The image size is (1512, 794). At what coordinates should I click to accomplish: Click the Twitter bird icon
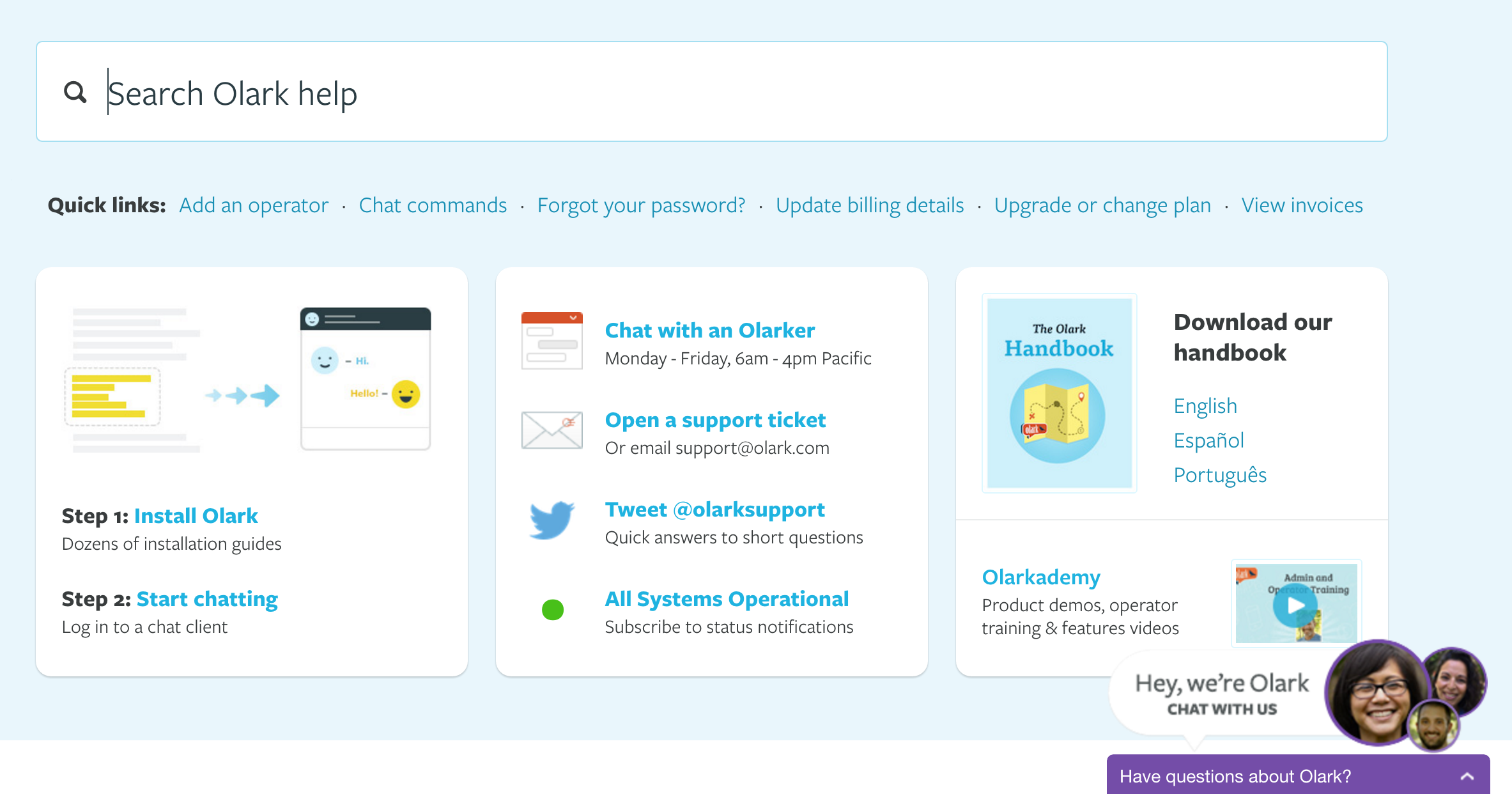[552, 519]
